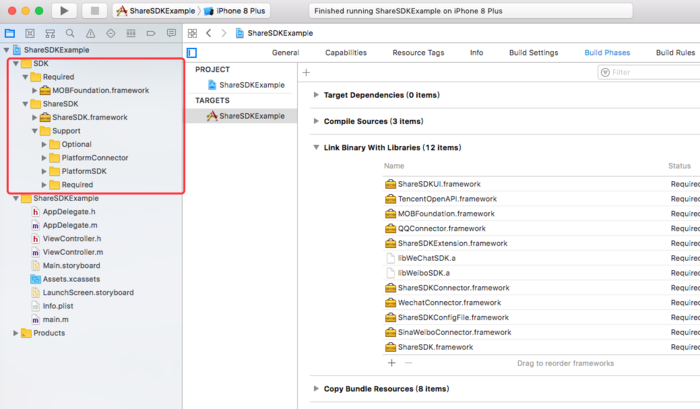Select AppDelegate.m in the navigator
Viewport: 700px width, 409px height.
tap(70, 225)
